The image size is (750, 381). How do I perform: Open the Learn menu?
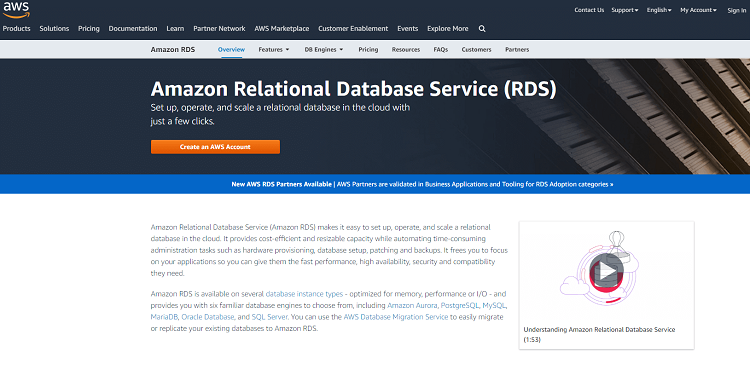click(175, 29)
